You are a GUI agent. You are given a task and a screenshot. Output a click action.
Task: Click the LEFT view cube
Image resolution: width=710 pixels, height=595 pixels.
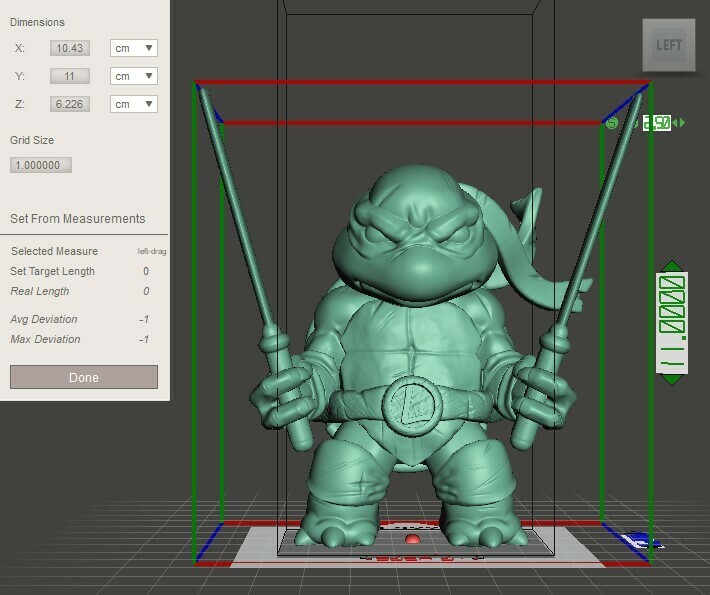(x=669, y=46)
